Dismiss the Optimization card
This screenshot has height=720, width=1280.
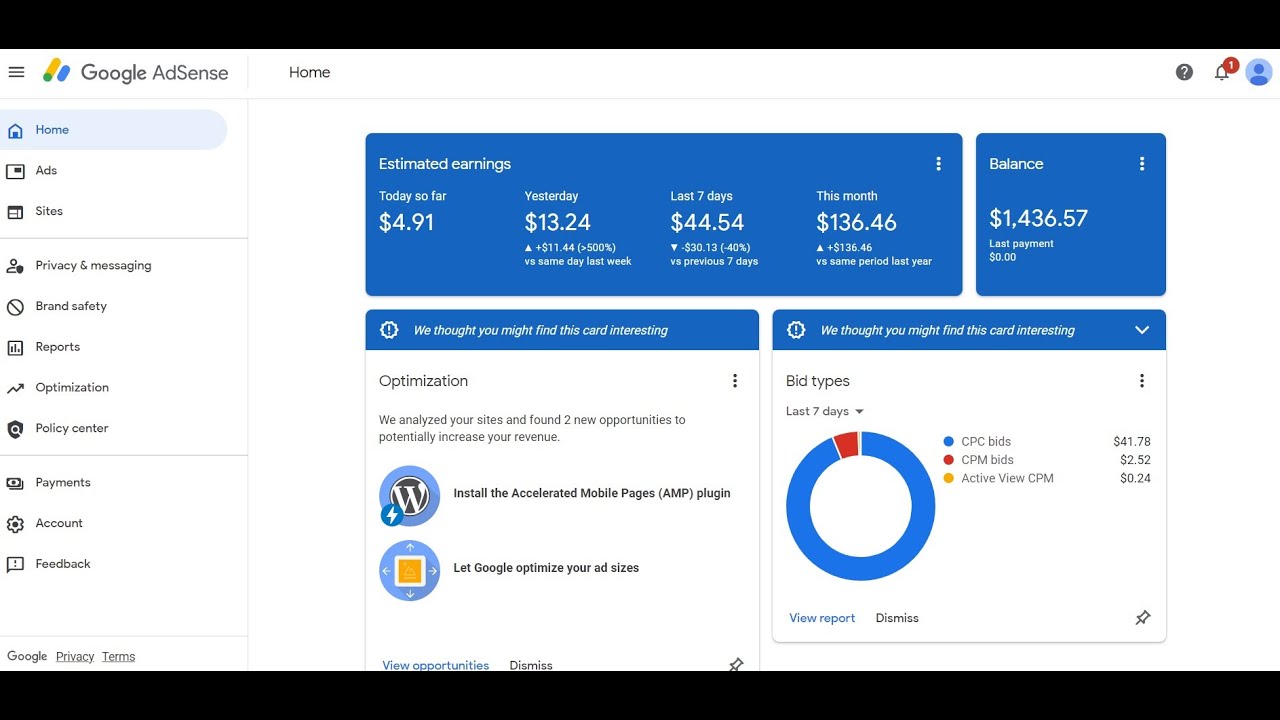[531, 665]
